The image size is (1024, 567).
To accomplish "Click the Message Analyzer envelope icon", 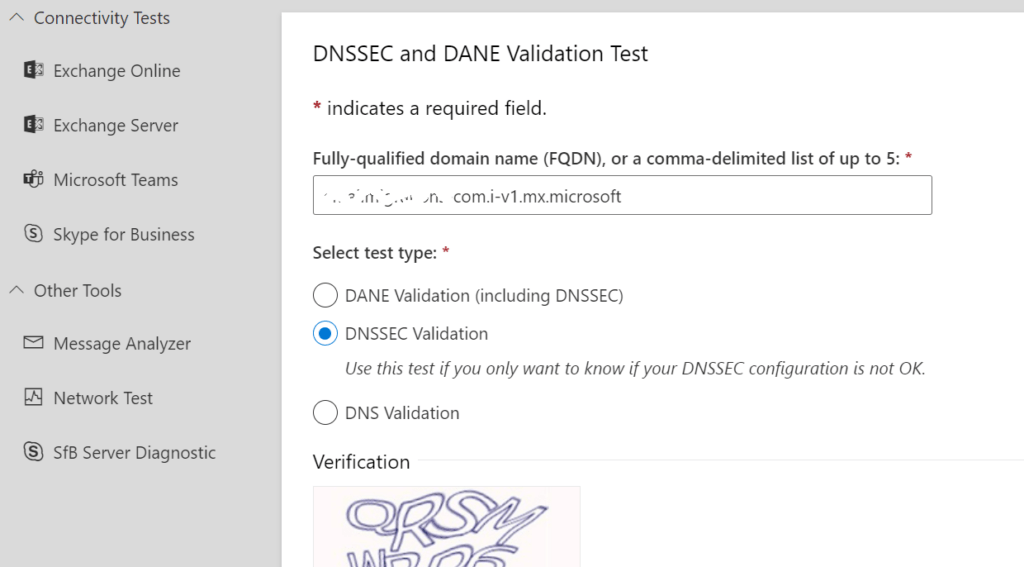I will 33,342.
